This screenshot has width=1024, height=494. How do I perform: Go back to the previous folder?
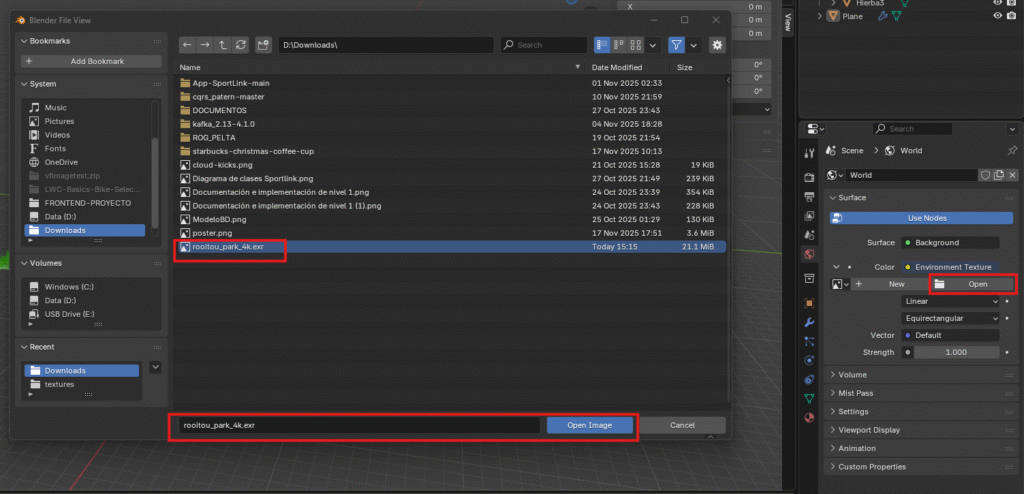pos(187,45)
